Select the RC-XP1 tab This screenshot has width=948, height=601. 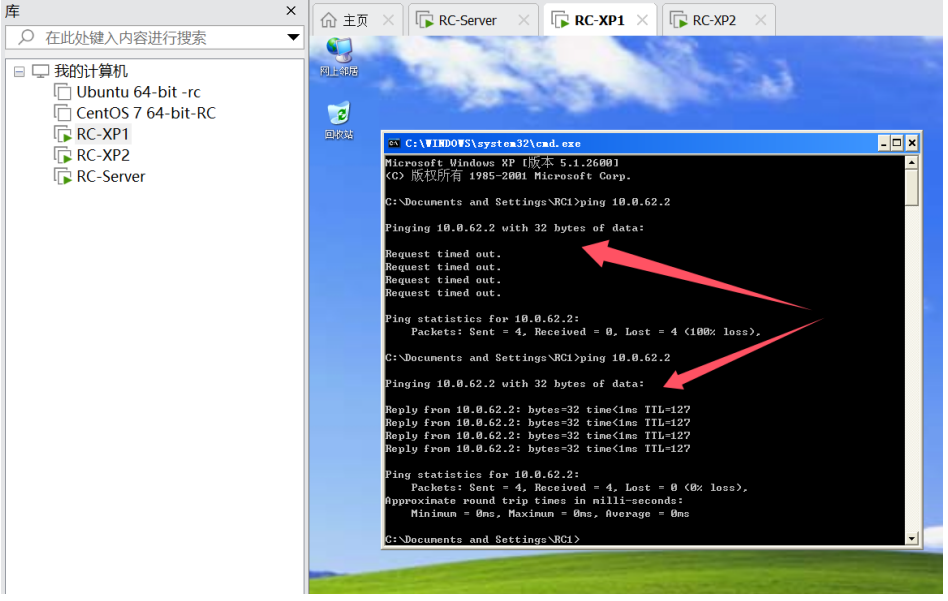(599, 20)
